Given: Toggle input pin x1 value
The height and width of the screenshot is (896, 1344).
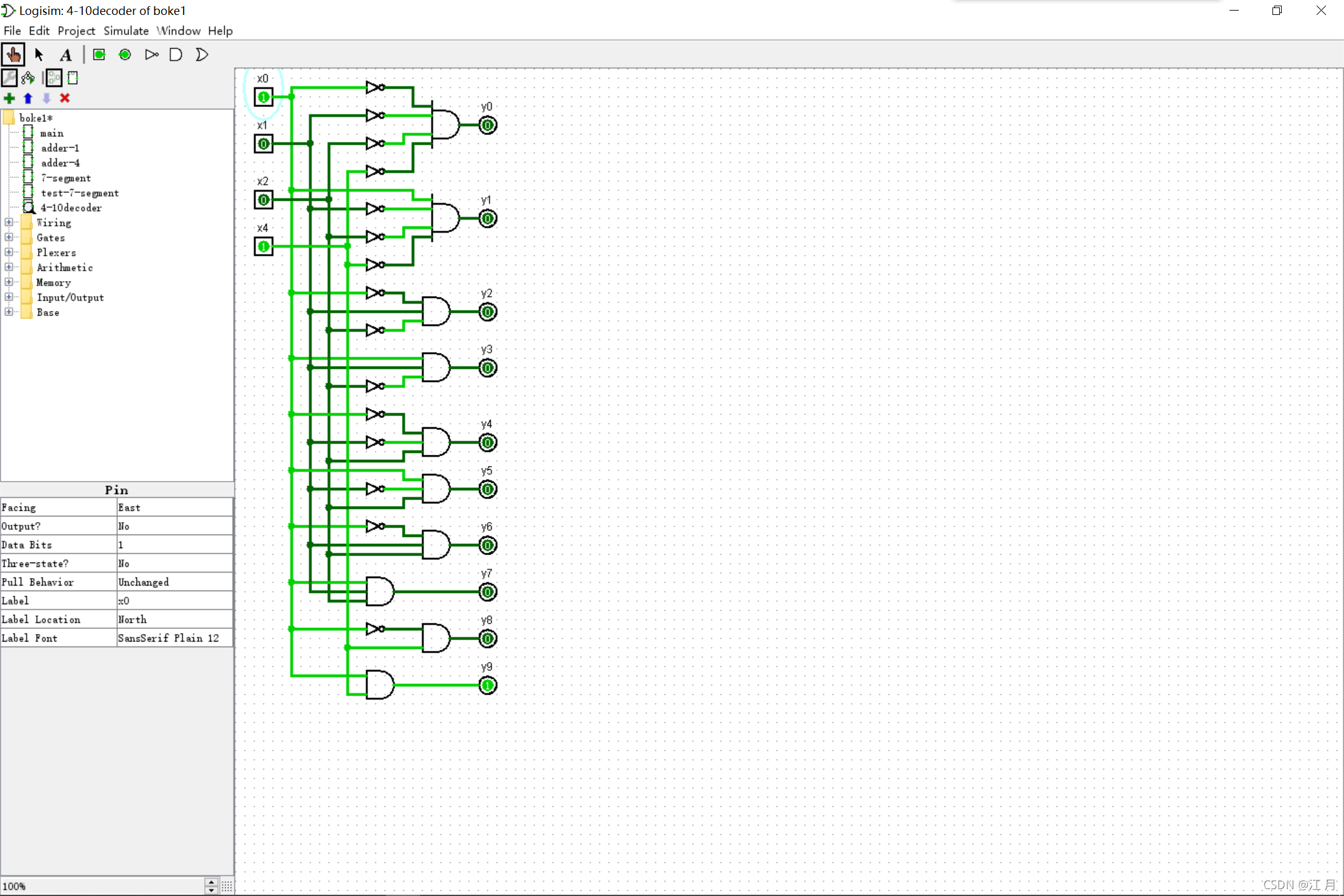Looking at the screenshot, I should [x=264, y=144].
